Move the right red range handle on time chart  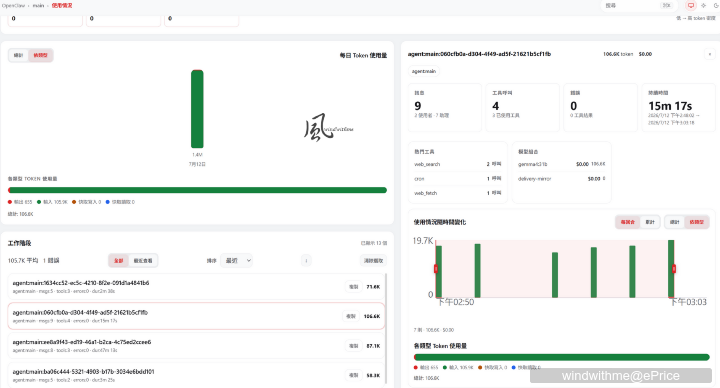point(674,269)
